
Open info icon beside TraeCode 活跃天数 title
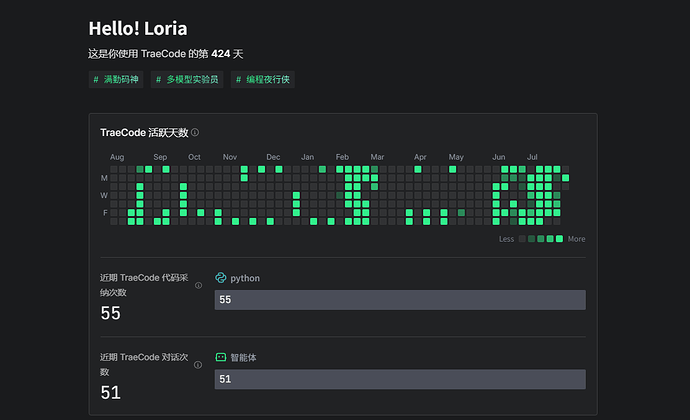(195, 132)
